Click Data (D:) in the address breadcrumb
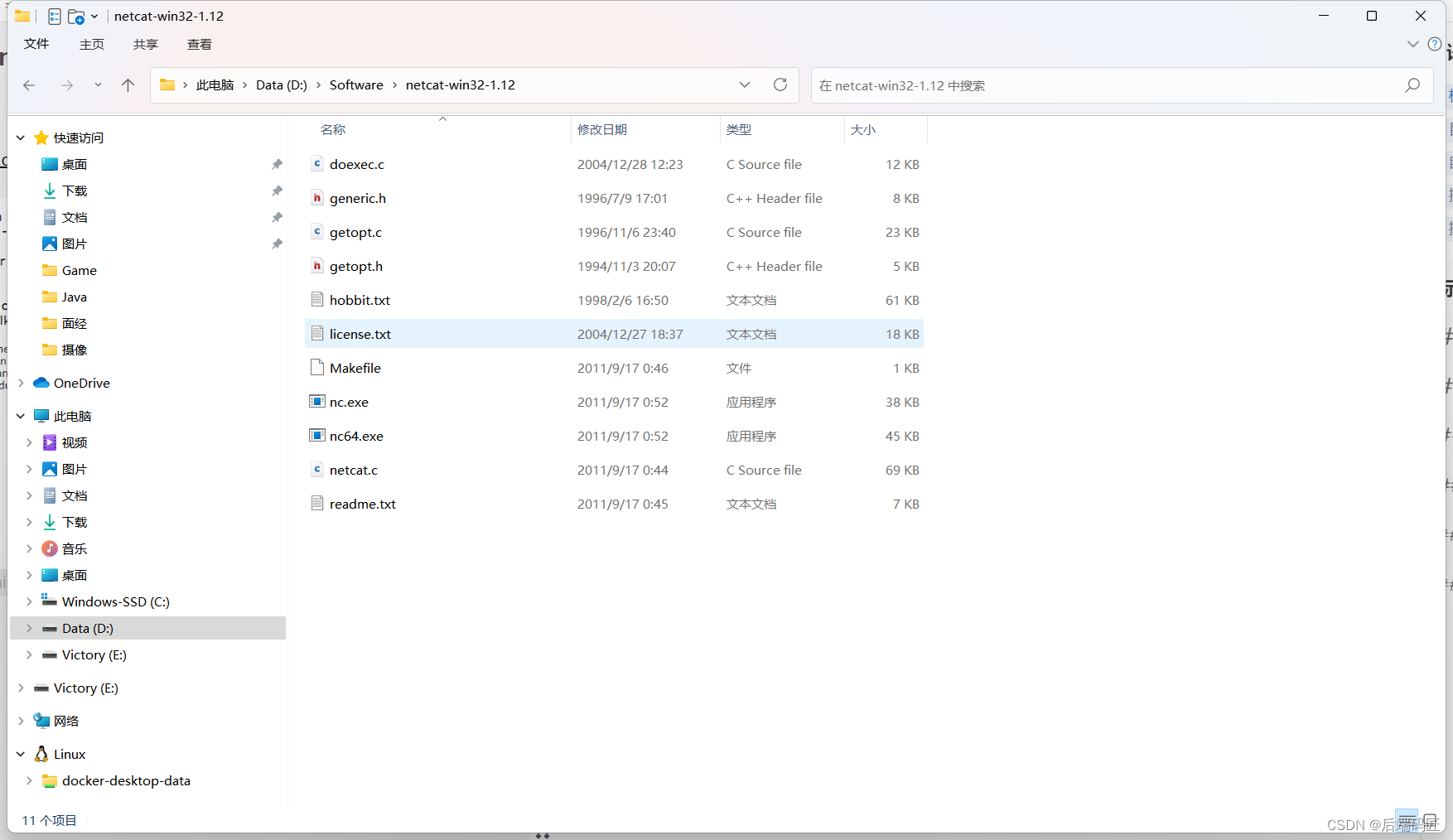 pos(282,84)
